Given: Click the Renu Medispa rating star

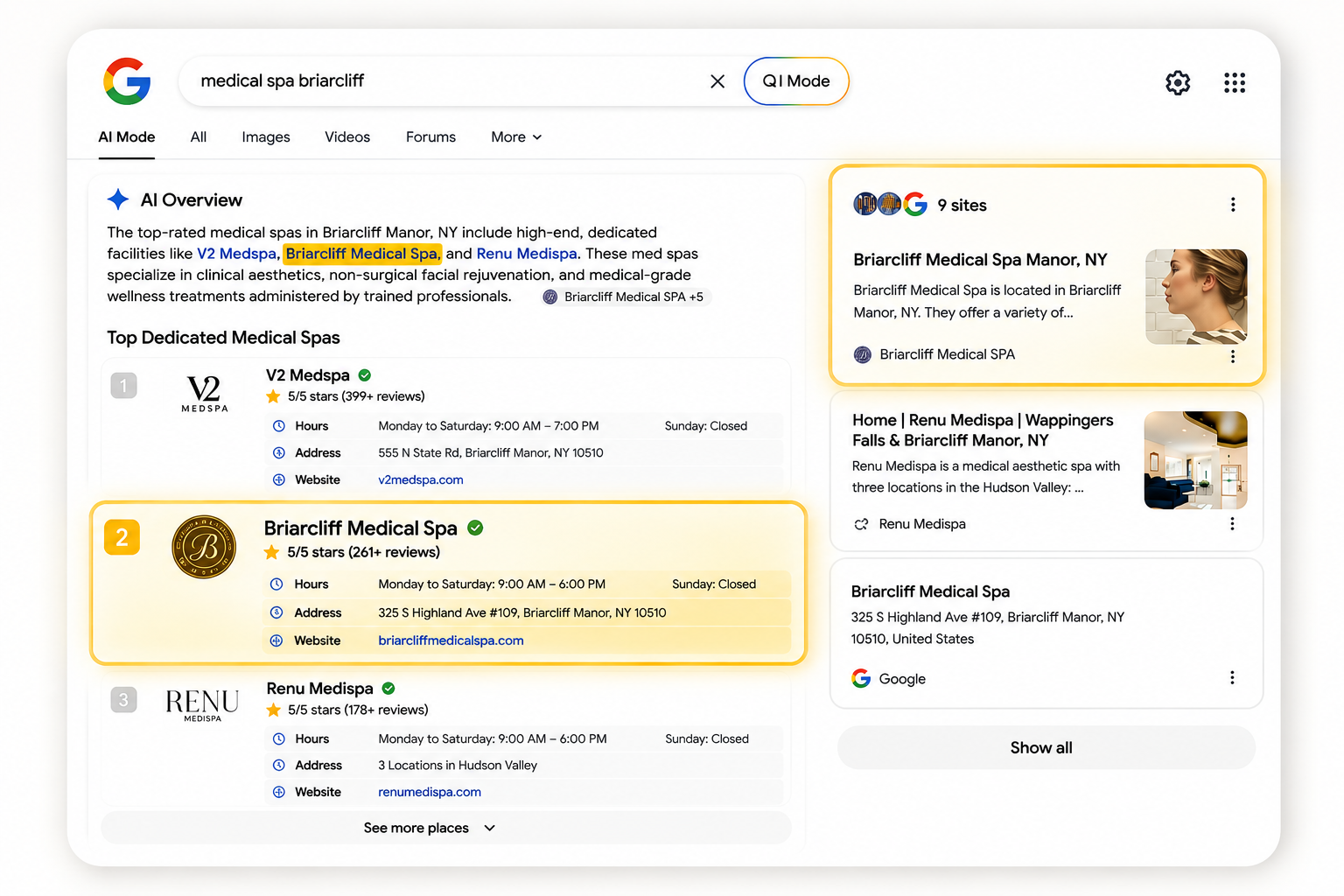Looking at the screenshot, I should pyautogui.click(x=273, y=710).
